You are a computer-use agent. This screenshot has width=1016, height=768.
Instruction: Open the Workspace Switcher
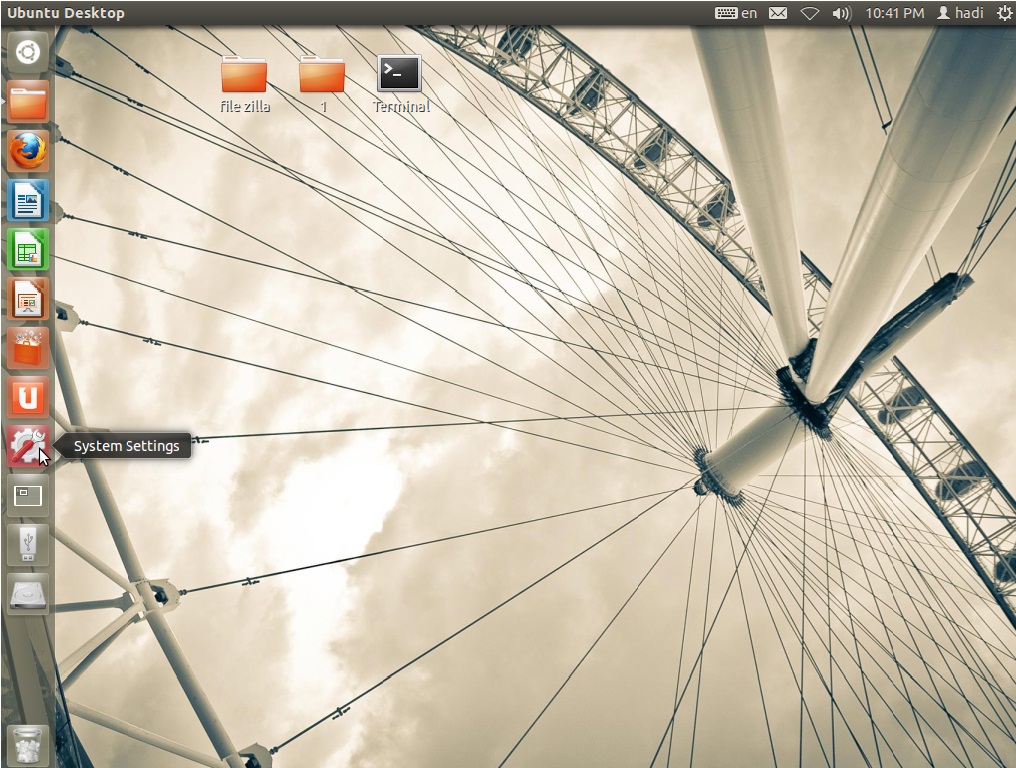28,495
